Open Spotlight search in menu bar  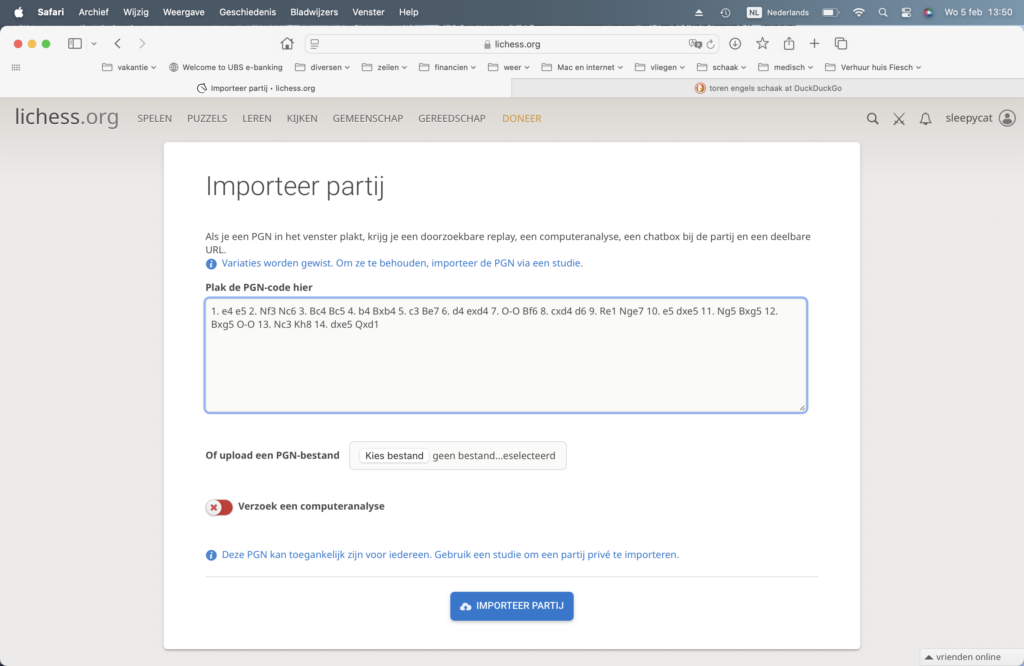883,12
